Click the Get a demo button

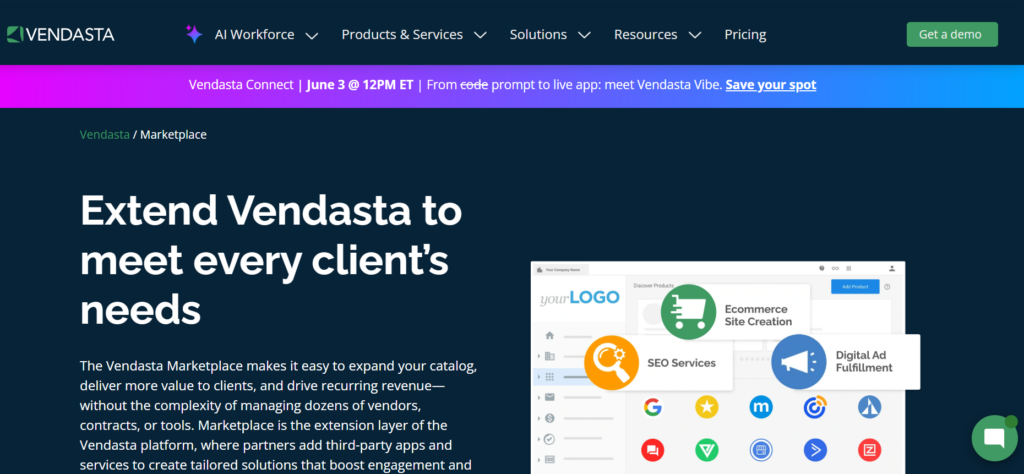point(952,35)
